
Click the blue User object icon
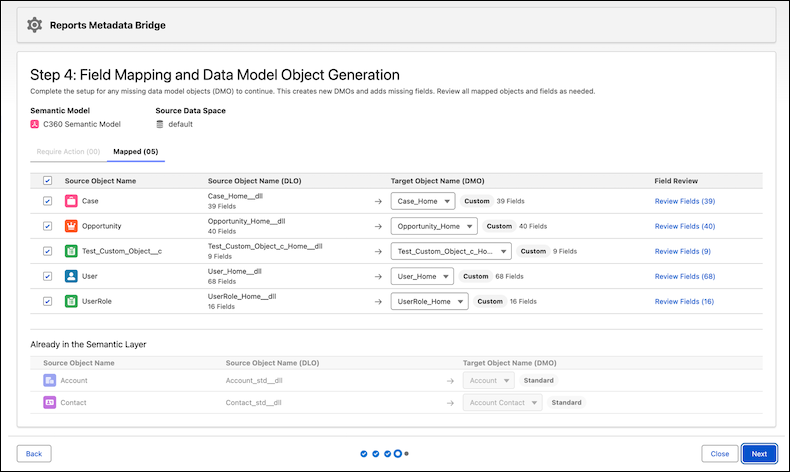[x=71, y=276]
